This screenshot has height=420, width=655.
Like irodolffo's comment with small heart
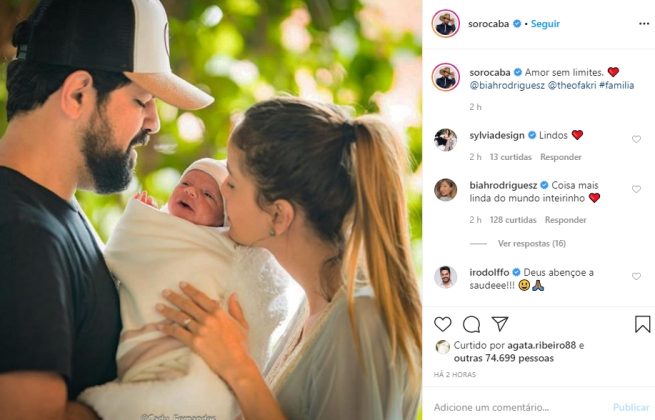coord(636,276)
